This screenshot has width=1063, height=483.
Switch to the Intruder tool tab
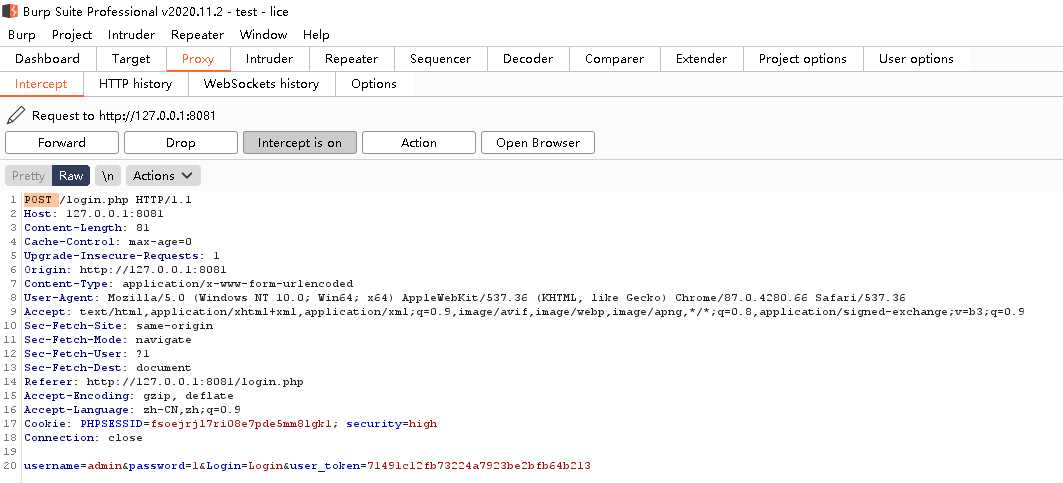click(269, 59)
